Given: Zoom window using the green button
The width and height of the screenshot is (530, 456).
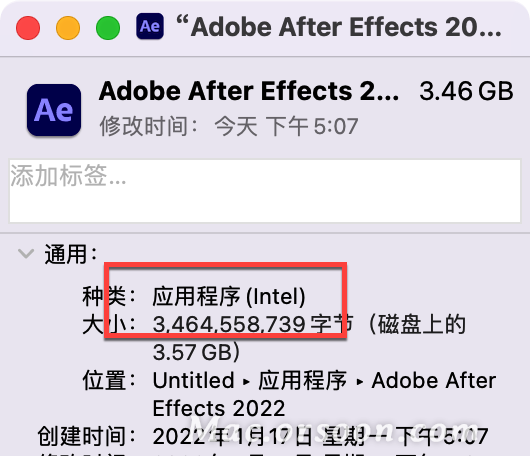Looking at the screenshot, I should pos(108,28).
